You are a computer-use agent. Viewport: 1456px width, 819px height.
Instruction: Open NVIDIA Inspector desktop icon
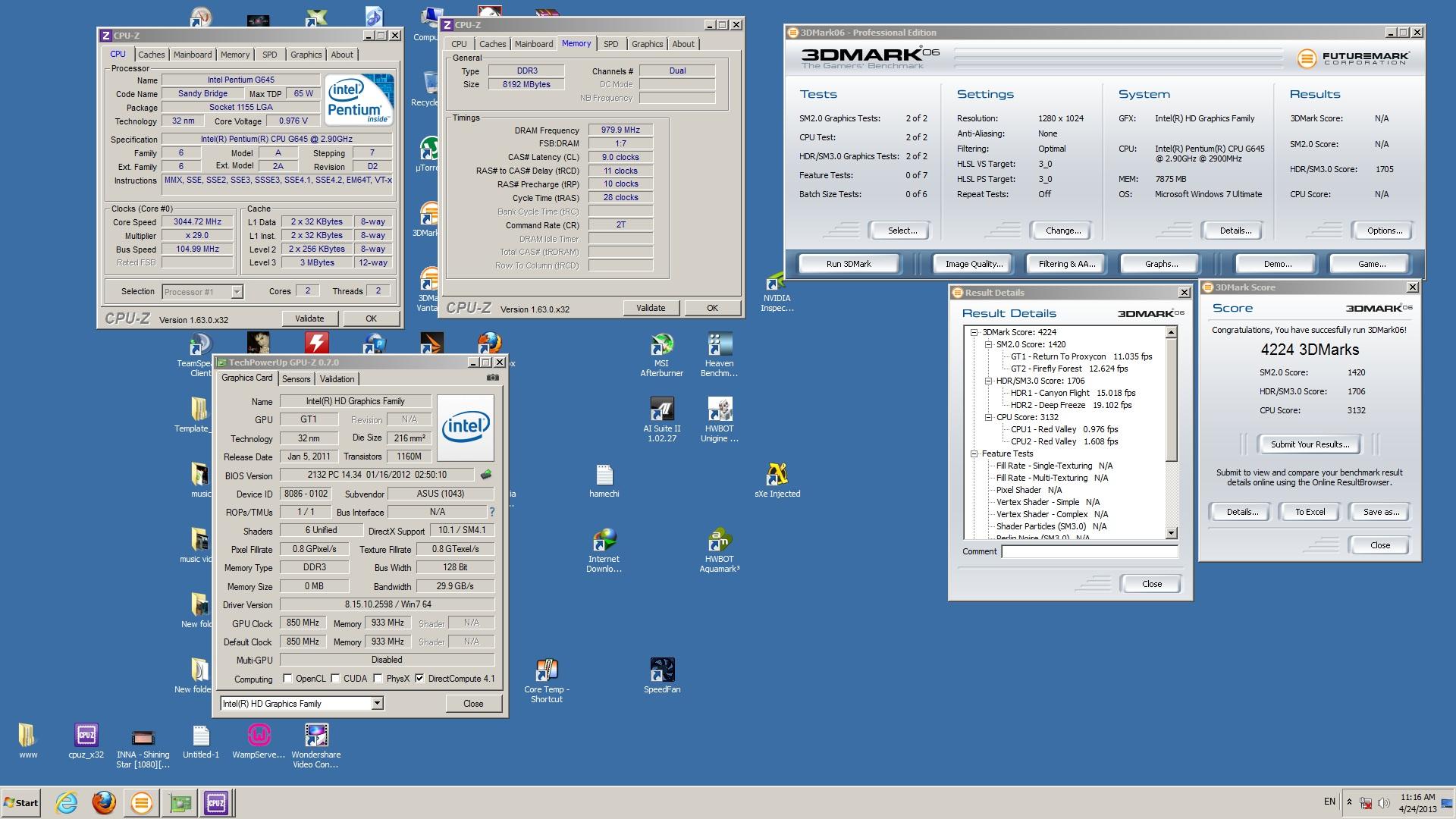point(777,292)
